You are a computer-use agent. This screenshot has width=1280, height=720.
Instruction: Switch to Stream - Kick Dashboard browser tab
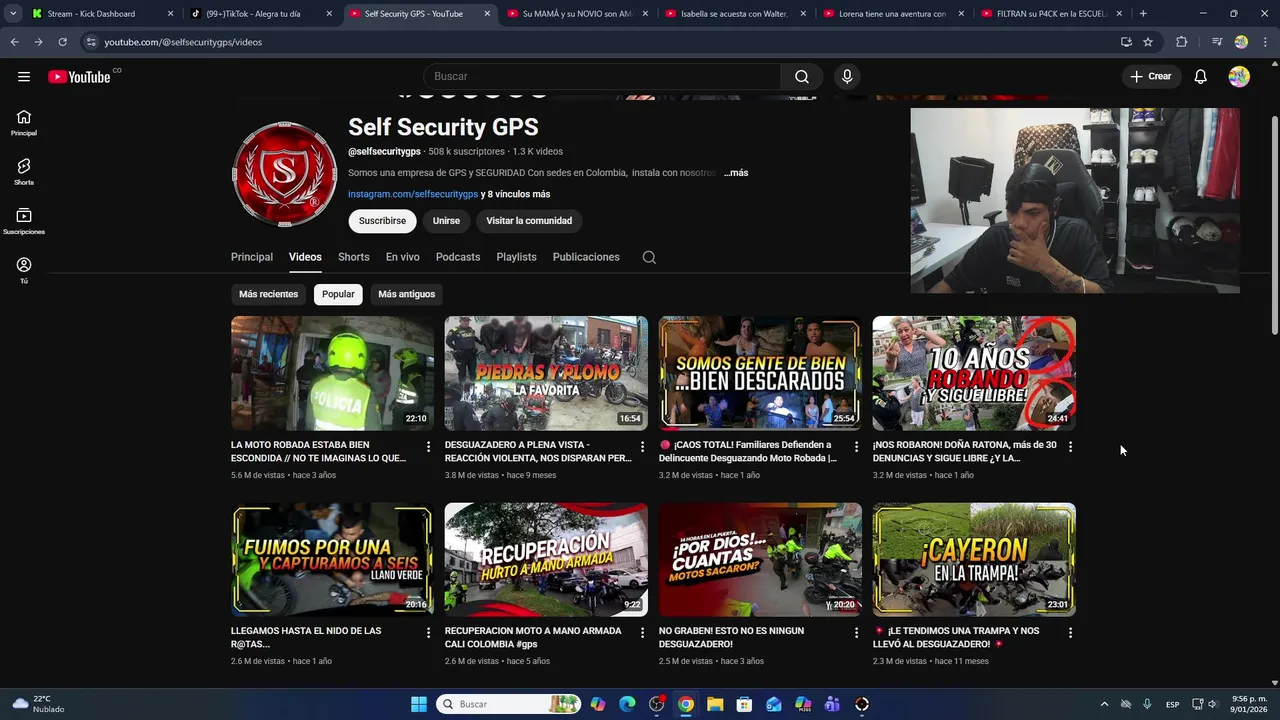coord(103,14)
